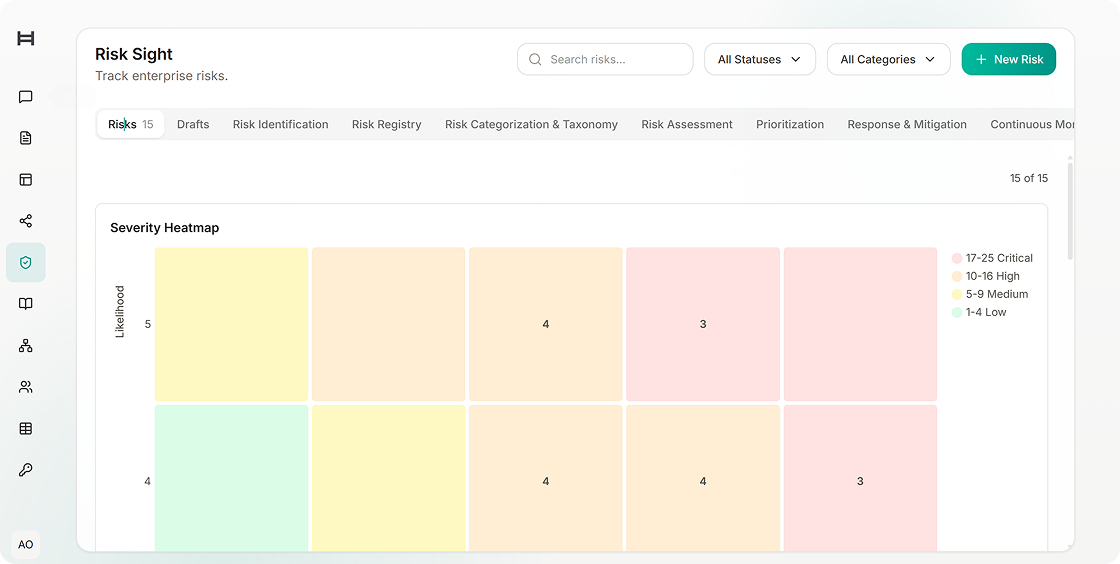
Task: Select the shield check risk icon
Action: coord(26,263)
